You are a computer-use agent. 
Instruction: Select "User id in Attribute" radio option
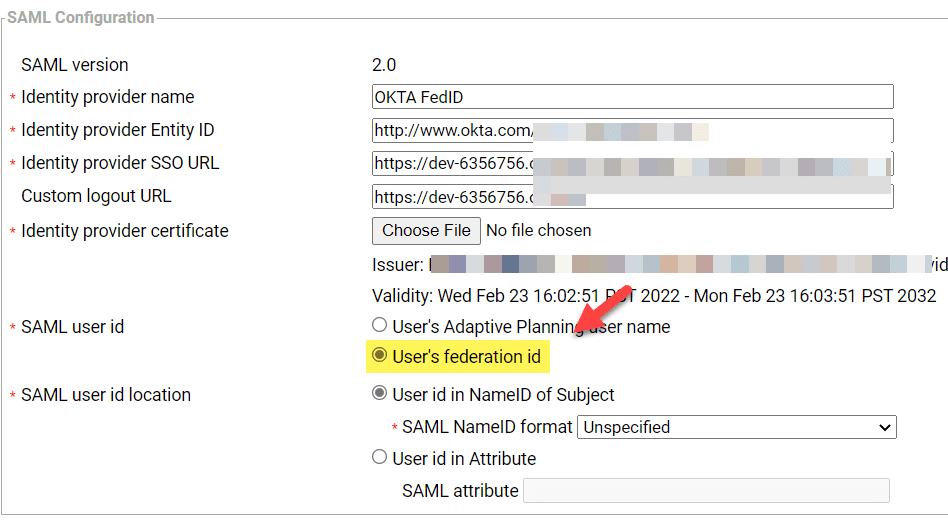tap(379, 457)
